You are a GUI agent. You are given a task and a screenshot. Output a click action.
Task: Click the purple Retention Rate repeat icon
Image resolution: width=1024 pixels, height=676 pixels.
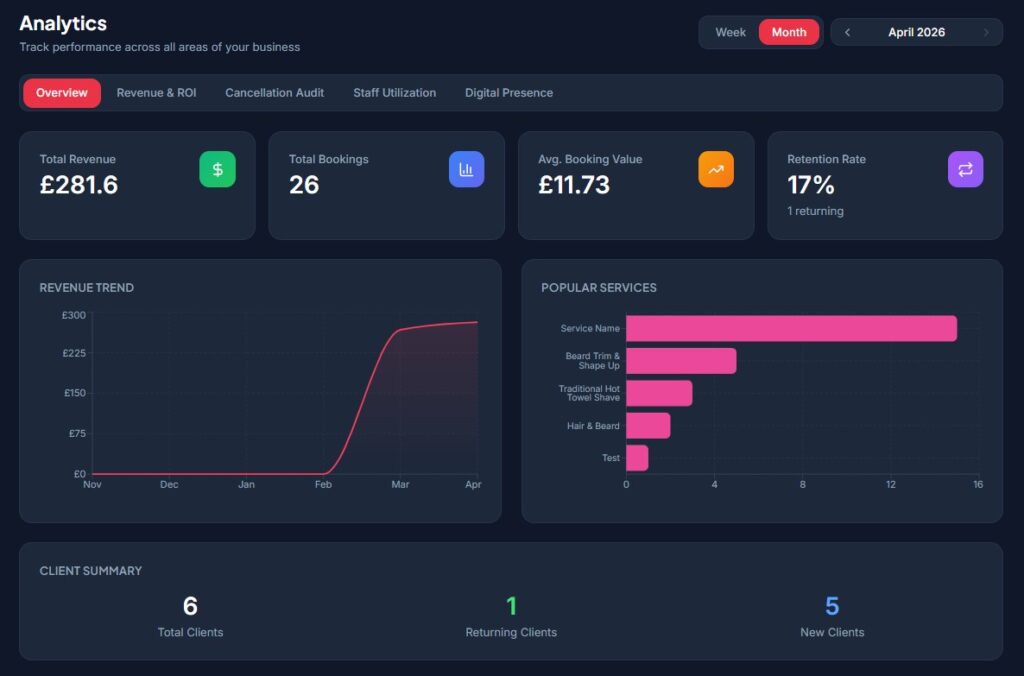point(965,169)
